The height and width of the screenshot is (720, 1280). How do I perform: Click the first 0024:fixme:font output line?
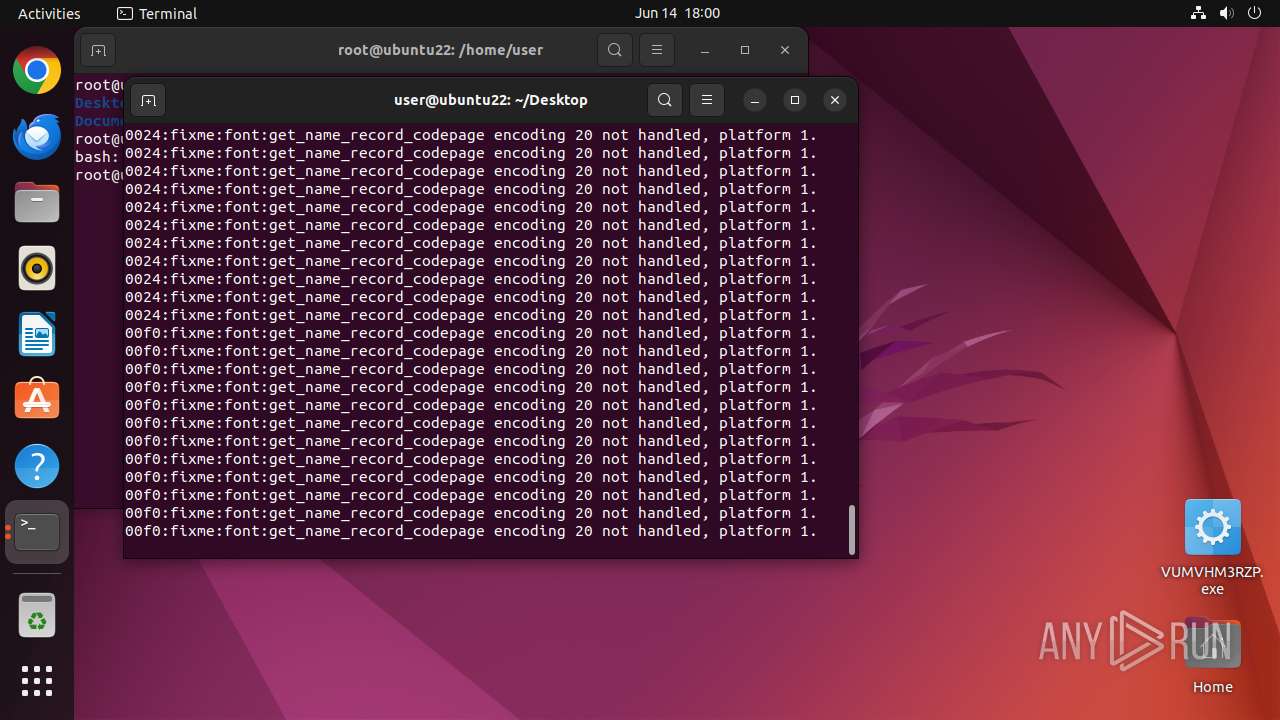coord(471,135)
